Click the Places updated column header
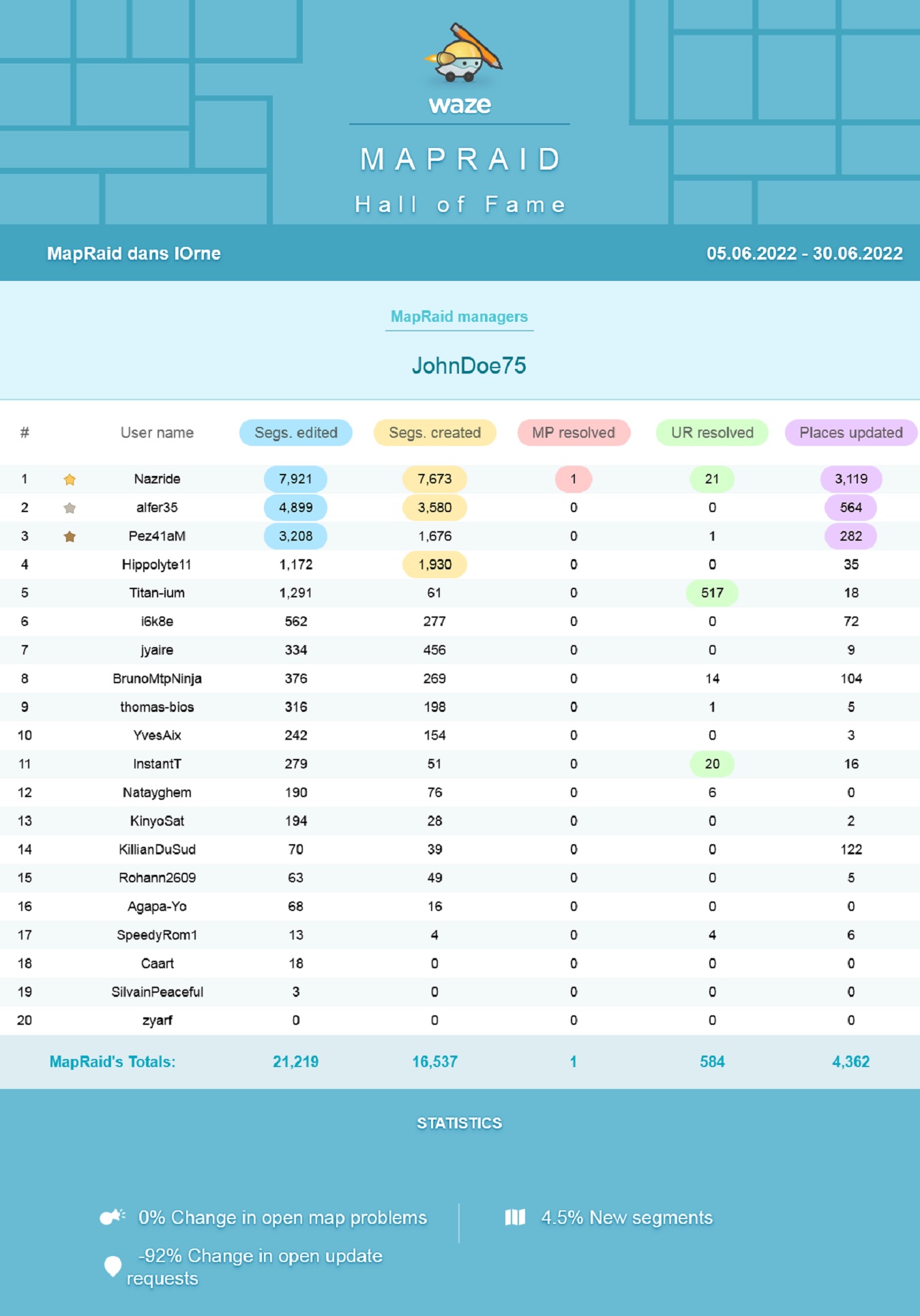 [851, 432]
